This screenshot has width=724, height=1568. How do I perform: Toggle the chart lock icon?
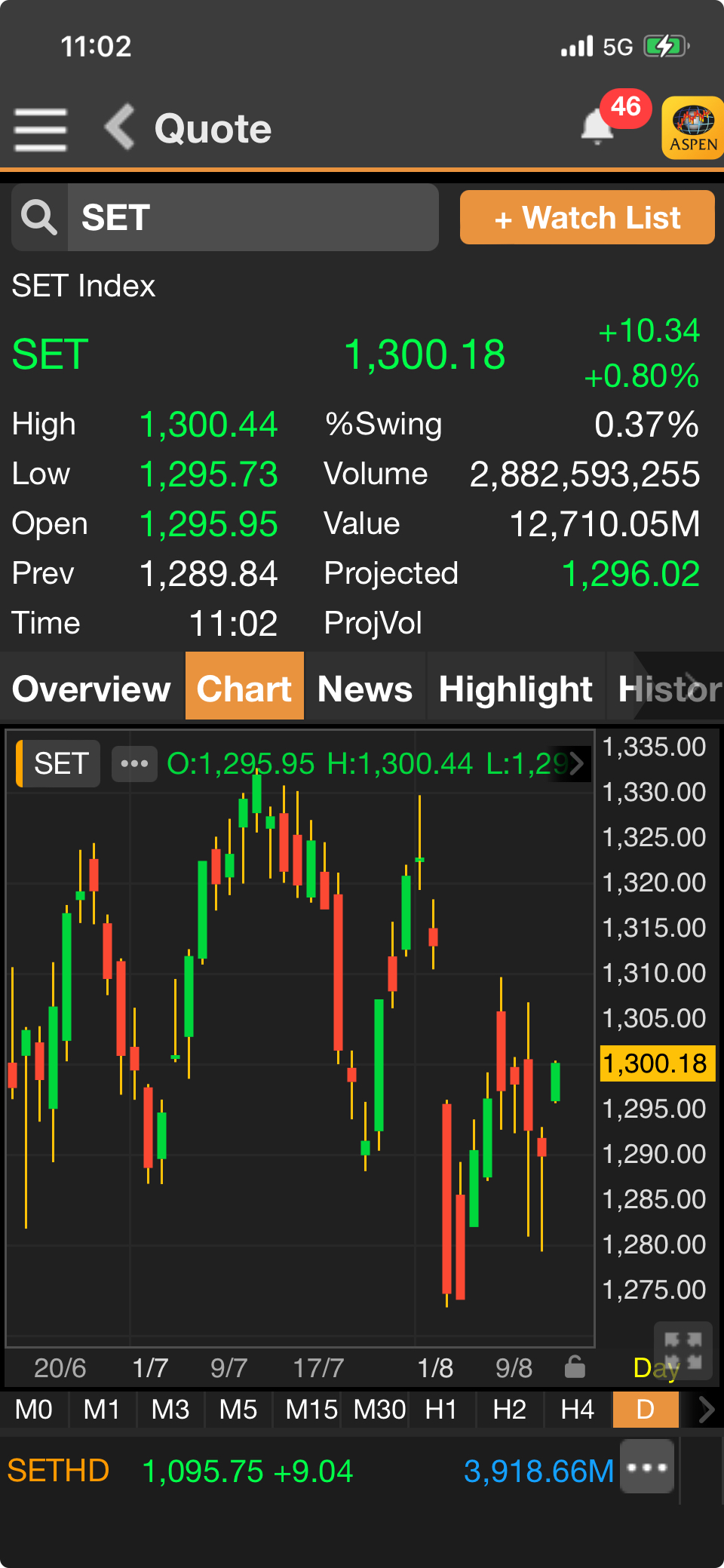click(x=575, y=1367)
